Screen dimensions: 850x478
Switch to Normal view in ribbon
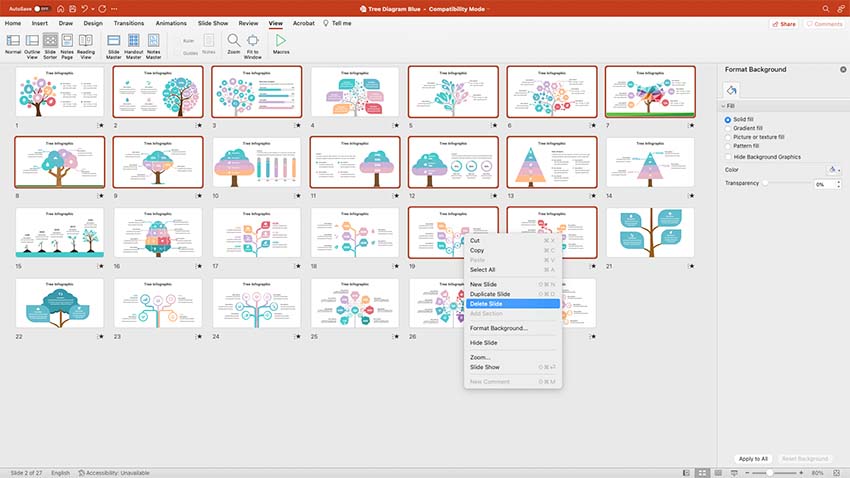click(13, 44)
